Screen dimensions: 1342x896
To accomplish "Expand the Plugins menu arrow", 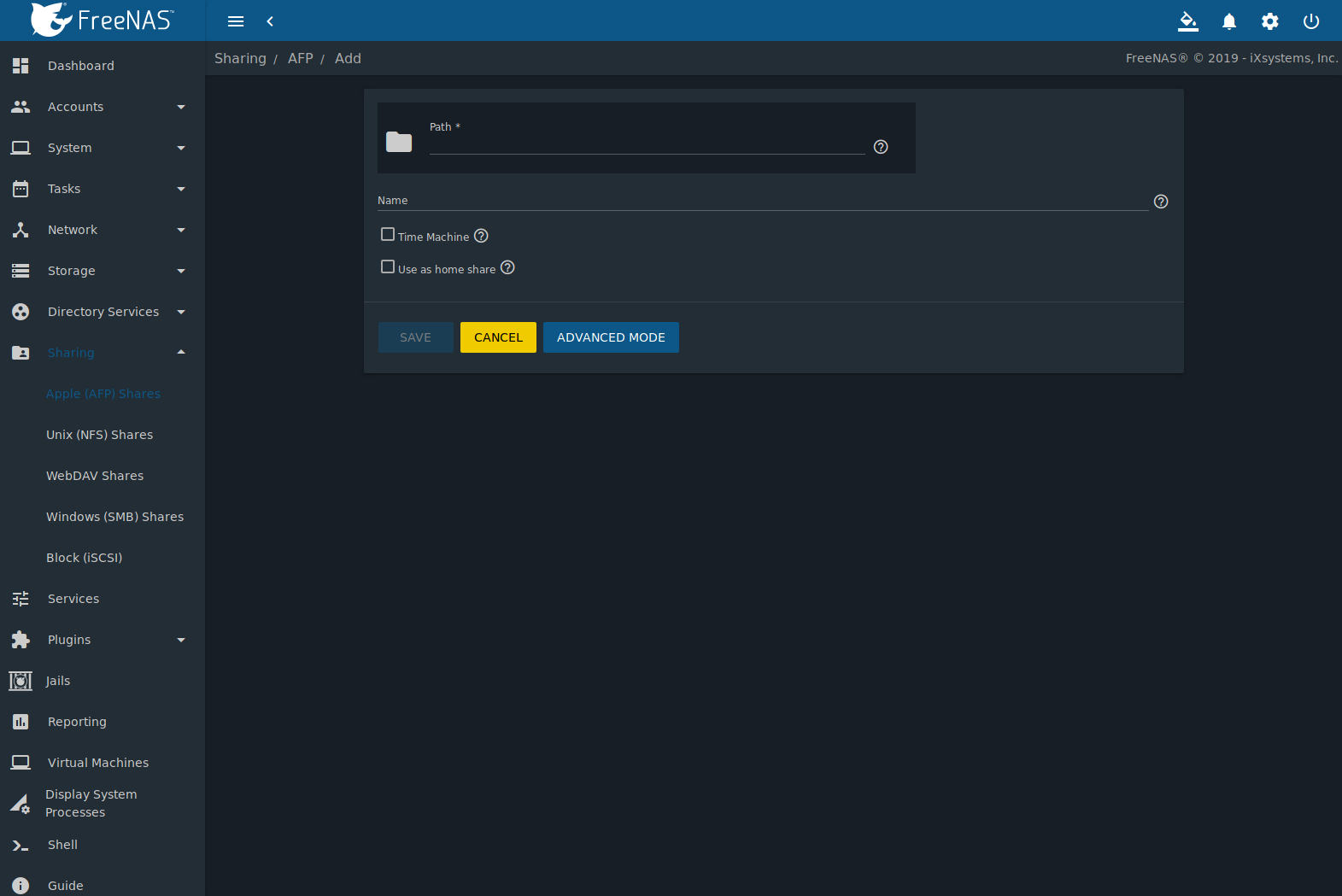I will click(181, 640).
